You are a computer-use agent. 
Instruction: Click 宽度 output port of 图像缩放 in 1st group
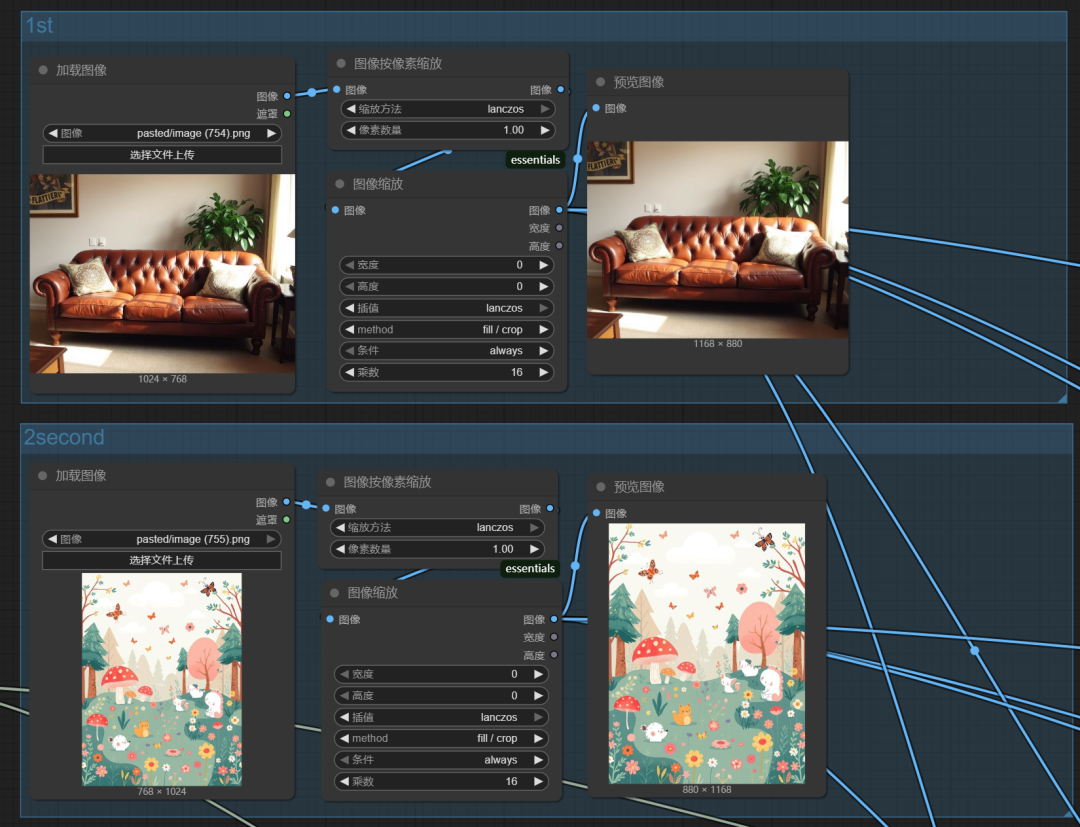[x=559, y=228]
